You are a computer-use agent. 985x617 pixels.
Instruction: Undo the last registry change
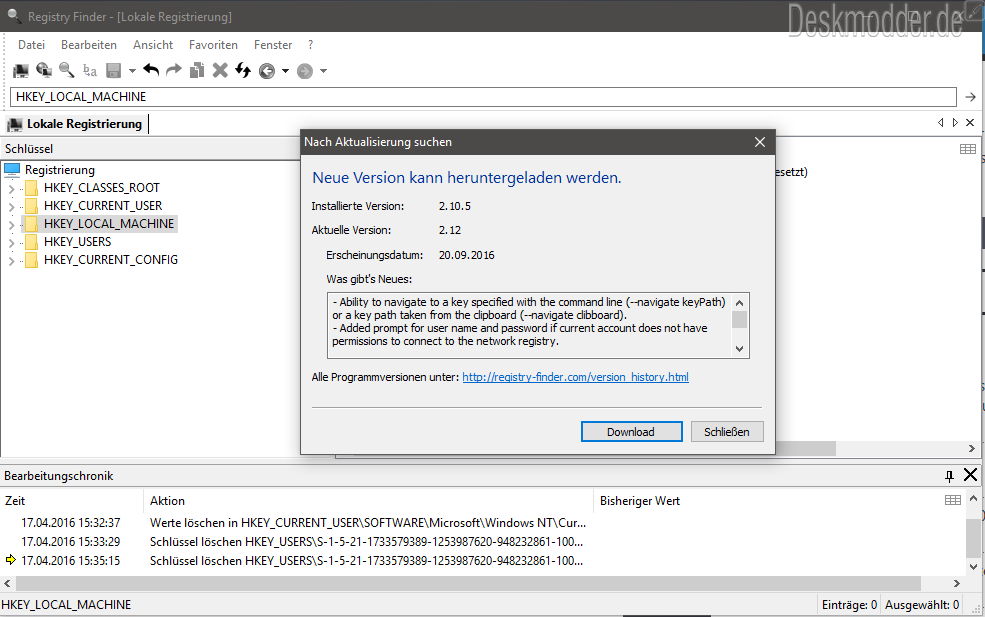151,70
